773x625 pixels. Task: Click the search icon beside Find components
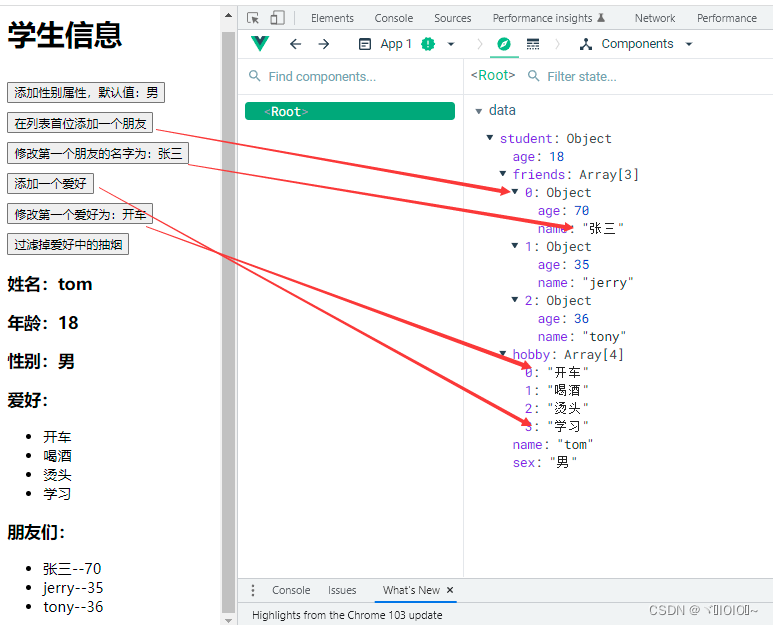254,76
